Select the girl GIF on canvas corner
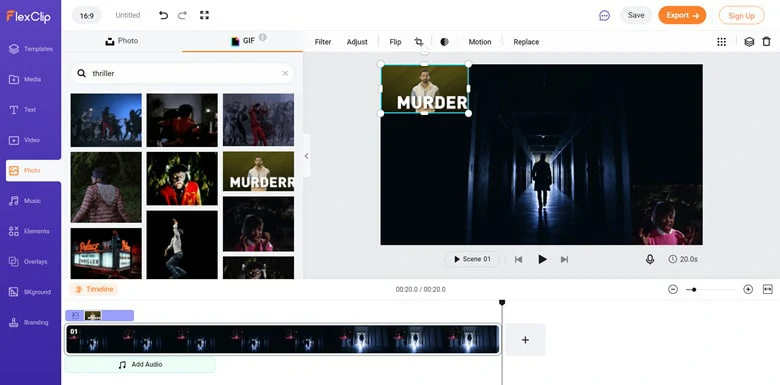The image size is (780, 385). (667, 215)
